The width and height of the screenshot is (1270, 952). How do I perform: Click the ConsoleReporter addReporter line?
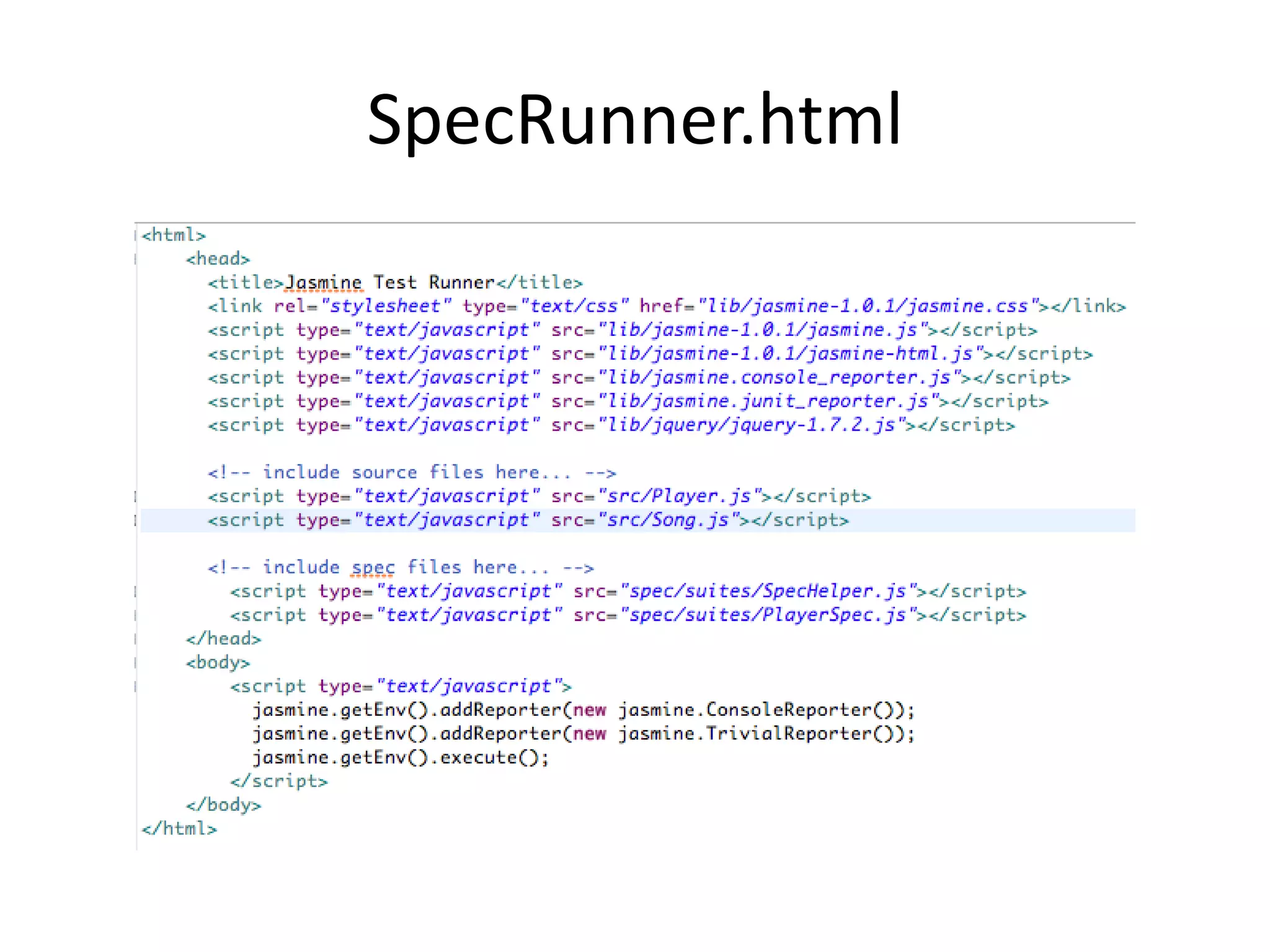[x=584, y=710]
